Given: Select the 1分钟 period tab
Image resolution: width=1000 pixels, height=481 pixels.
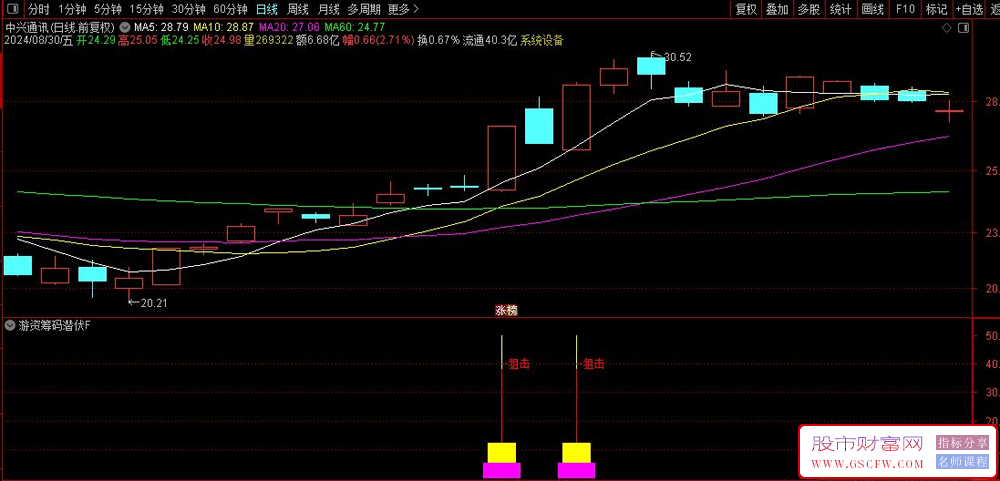Looking at the screenshot, I should [72, 9].
